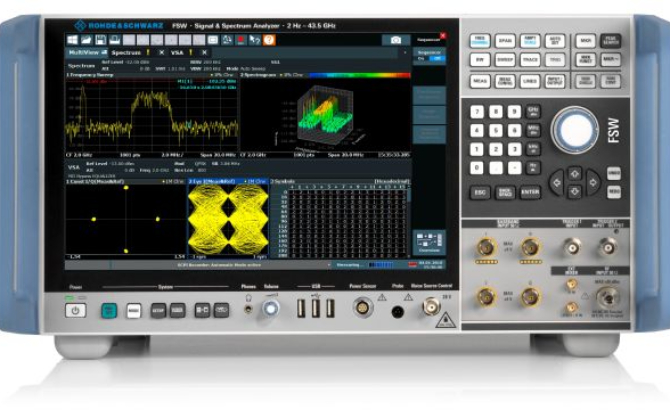Click the Eye diagram measurement window
The height and width of the screenshot is (410, 670).
227,220
